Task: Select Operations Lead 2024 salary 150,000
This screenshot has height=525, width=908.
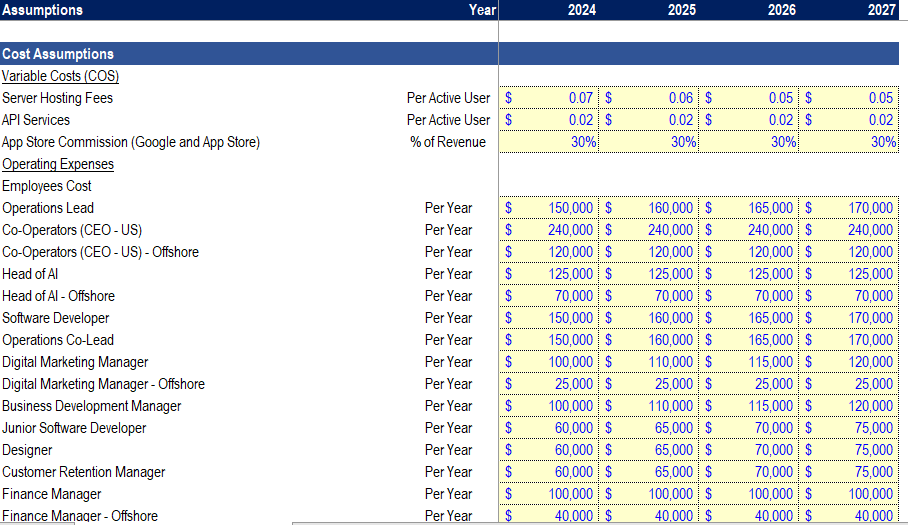Action: (548, 208)
